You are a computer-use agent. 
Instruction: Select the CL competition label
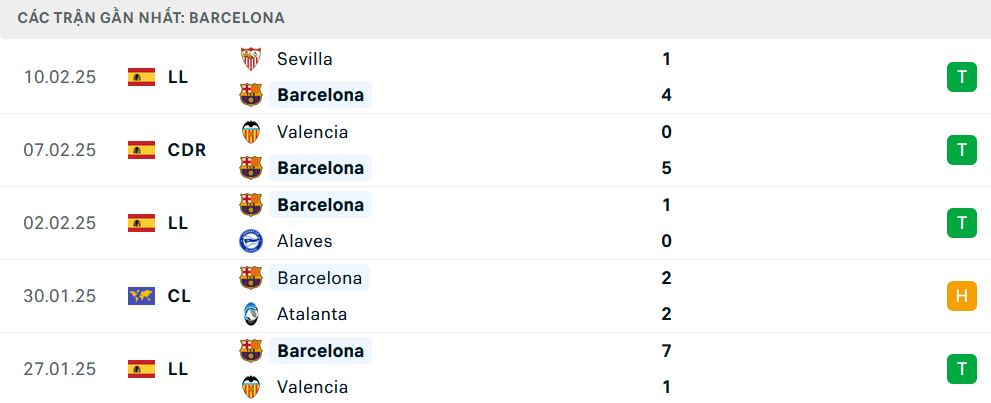tap(179, 296)
